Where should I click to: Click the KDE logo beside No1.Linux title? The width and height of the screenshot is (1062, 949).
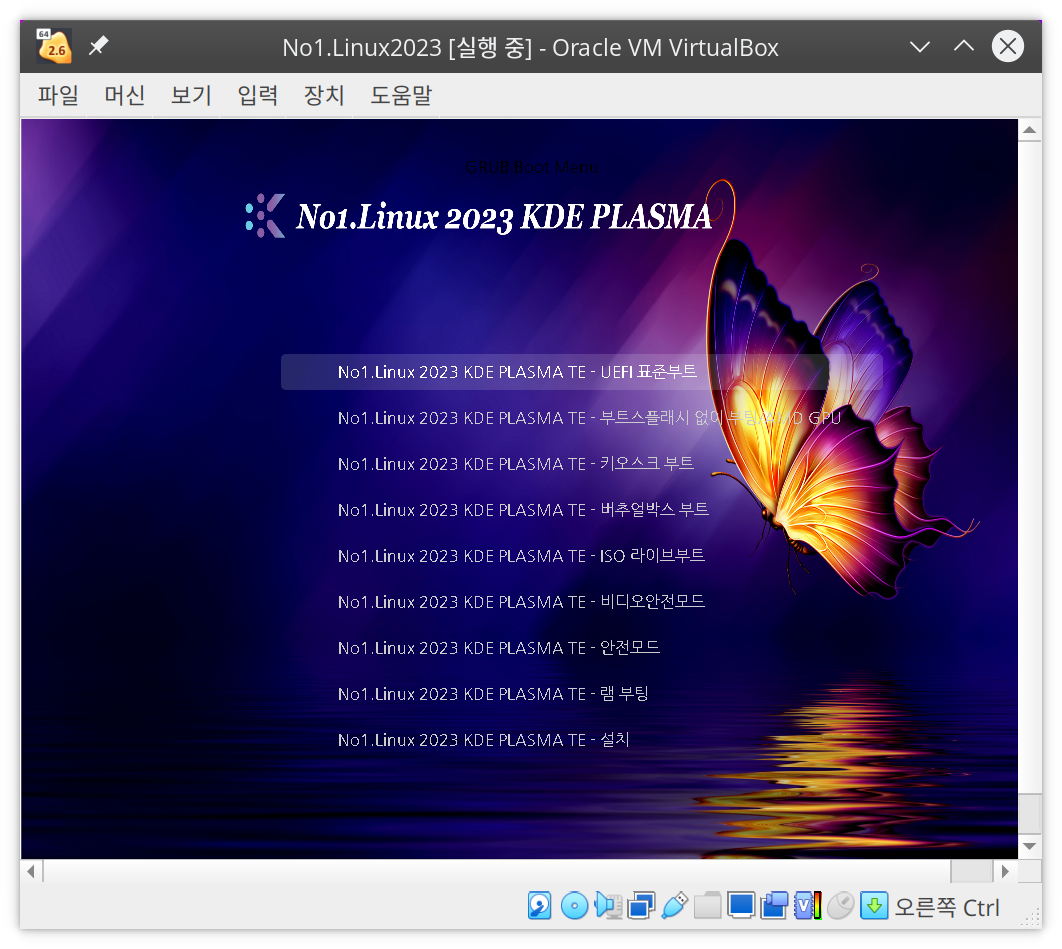click(x=265, y=215)
